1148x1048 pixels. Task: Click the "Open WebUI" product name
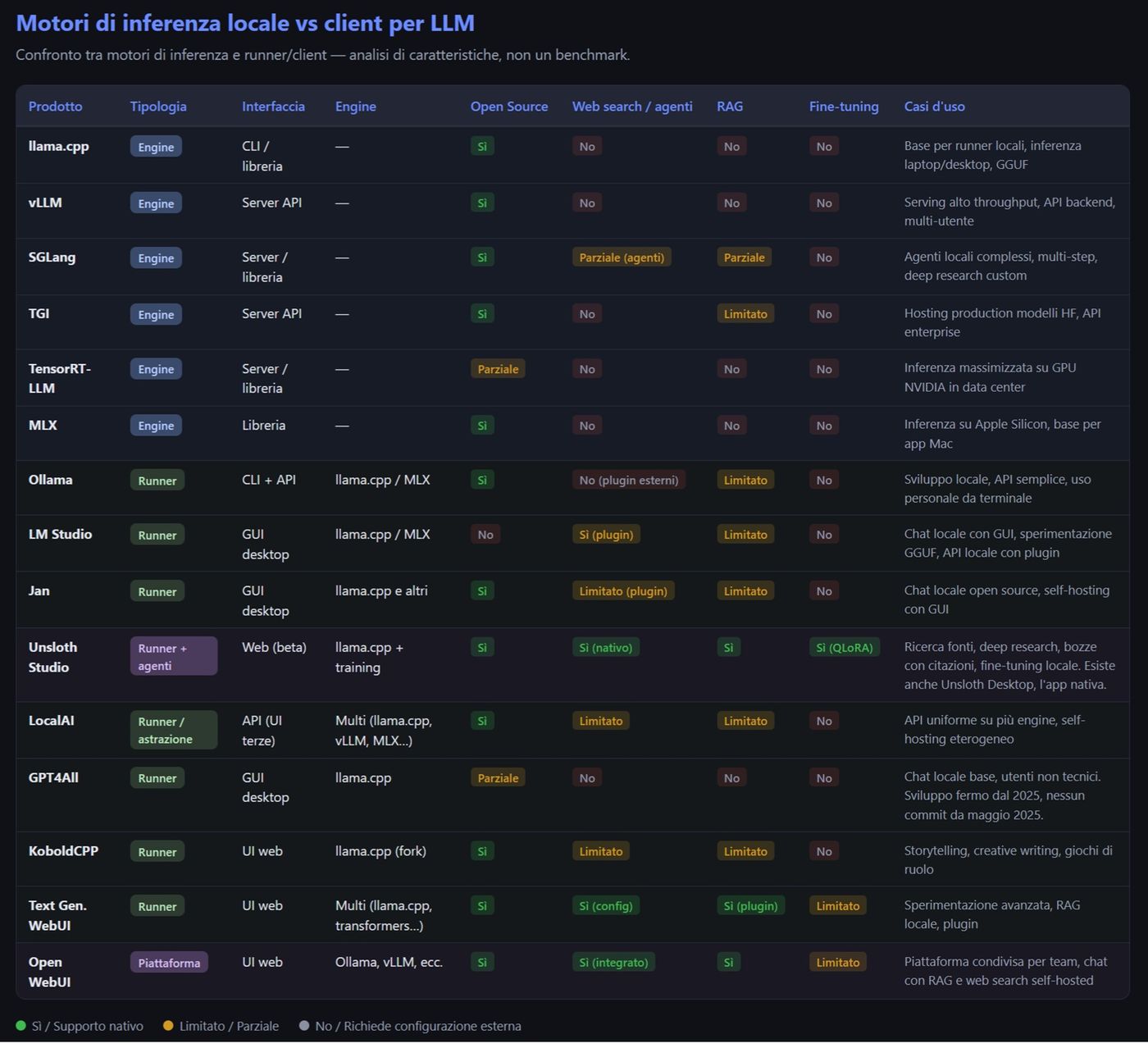click(49, 972)
